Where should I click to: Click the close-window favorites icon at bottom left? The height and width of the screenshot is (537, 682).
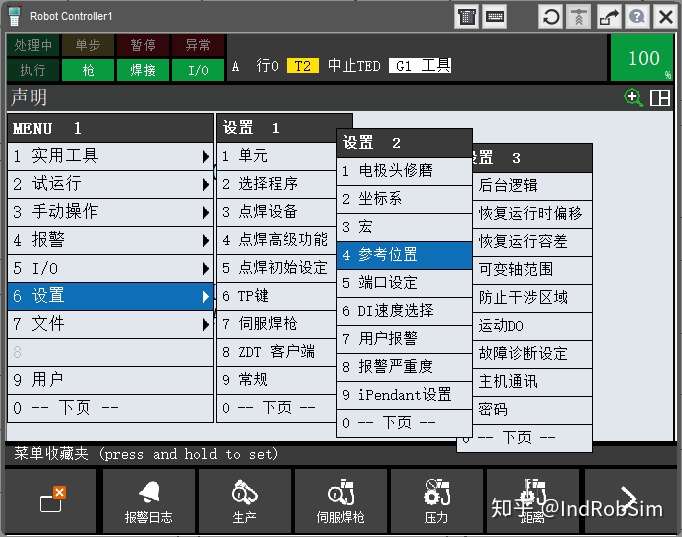(52, 501)
